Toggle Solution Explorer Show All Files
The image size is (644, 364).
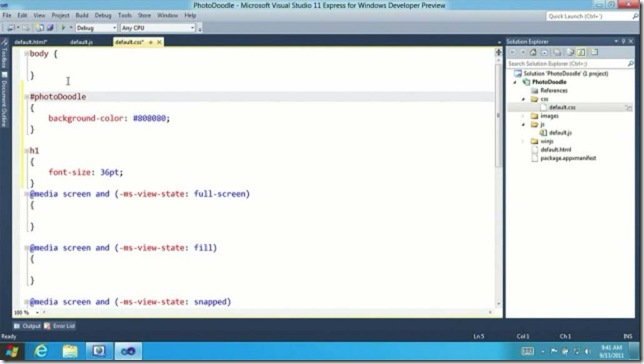557,52
